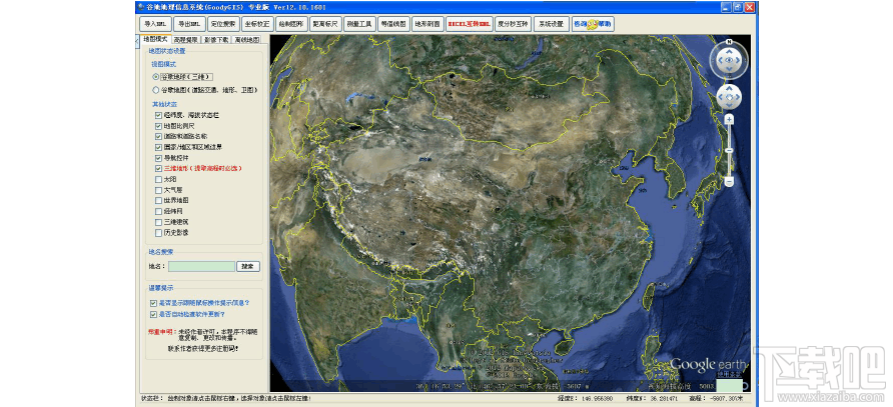Open the 坐标校正 tool
This screenshot has width=893, height=407.
point(257,24)
